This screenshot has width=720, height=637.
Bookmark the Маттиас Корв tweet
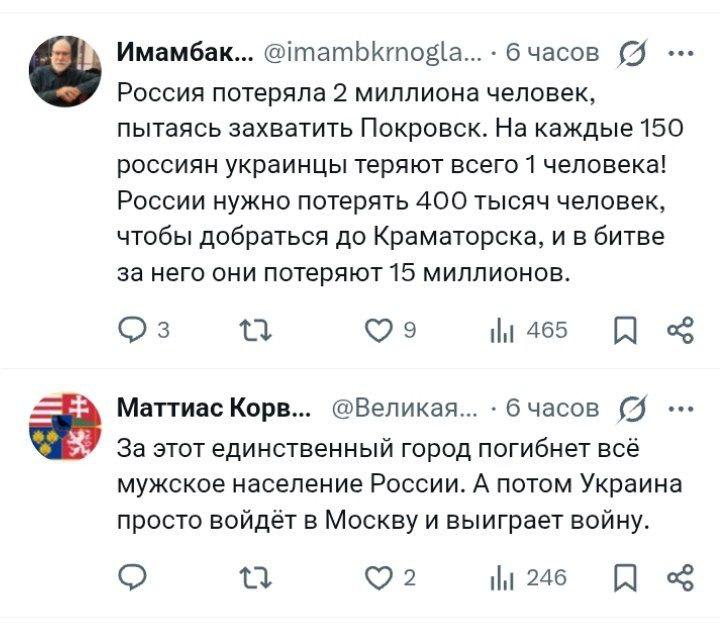click(x=625, y=576)
